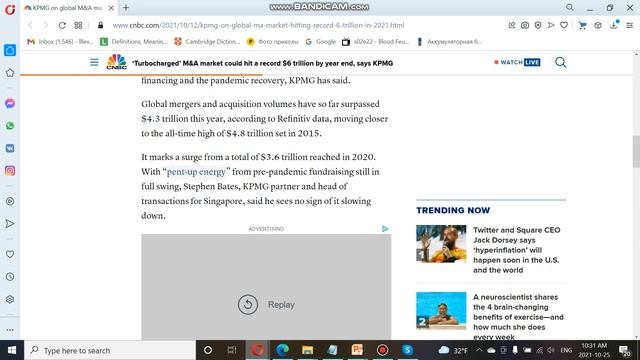Go back to the previous page
640x360 pixels.
(30, 25)
